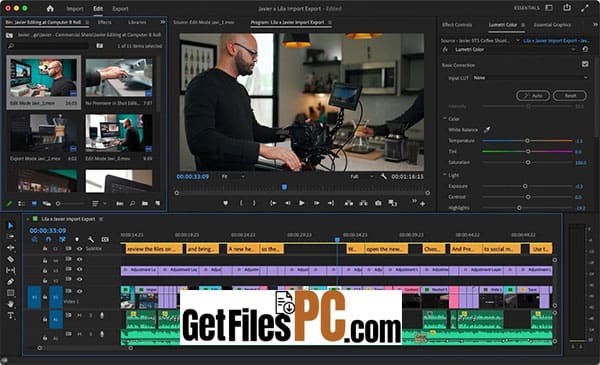The image size is (600, 365).
Task: Toggle closed captions track options button
Action: 105,240
